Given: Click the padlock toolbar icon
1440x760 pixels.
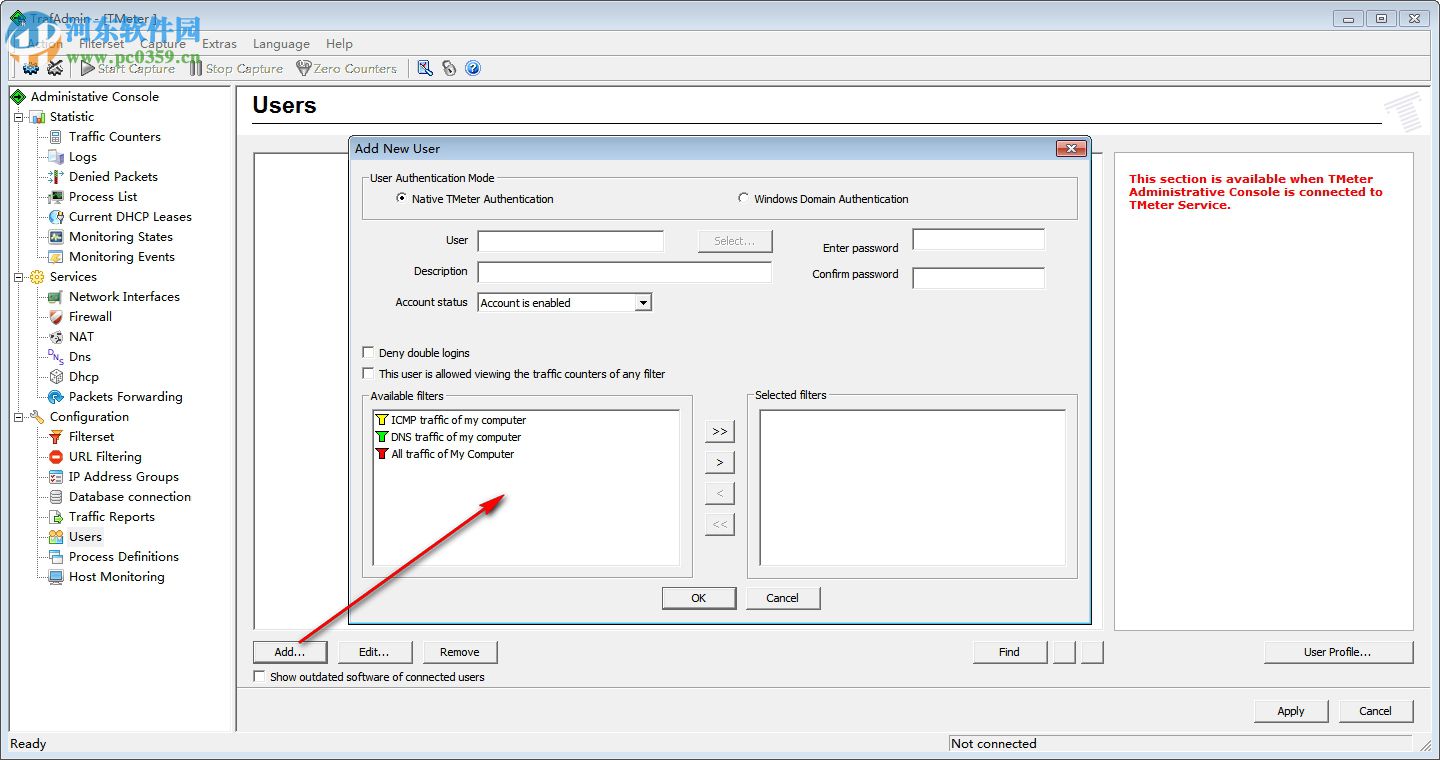Looking at the screenshot, I should pyautogui.click(x=449, y=68).
